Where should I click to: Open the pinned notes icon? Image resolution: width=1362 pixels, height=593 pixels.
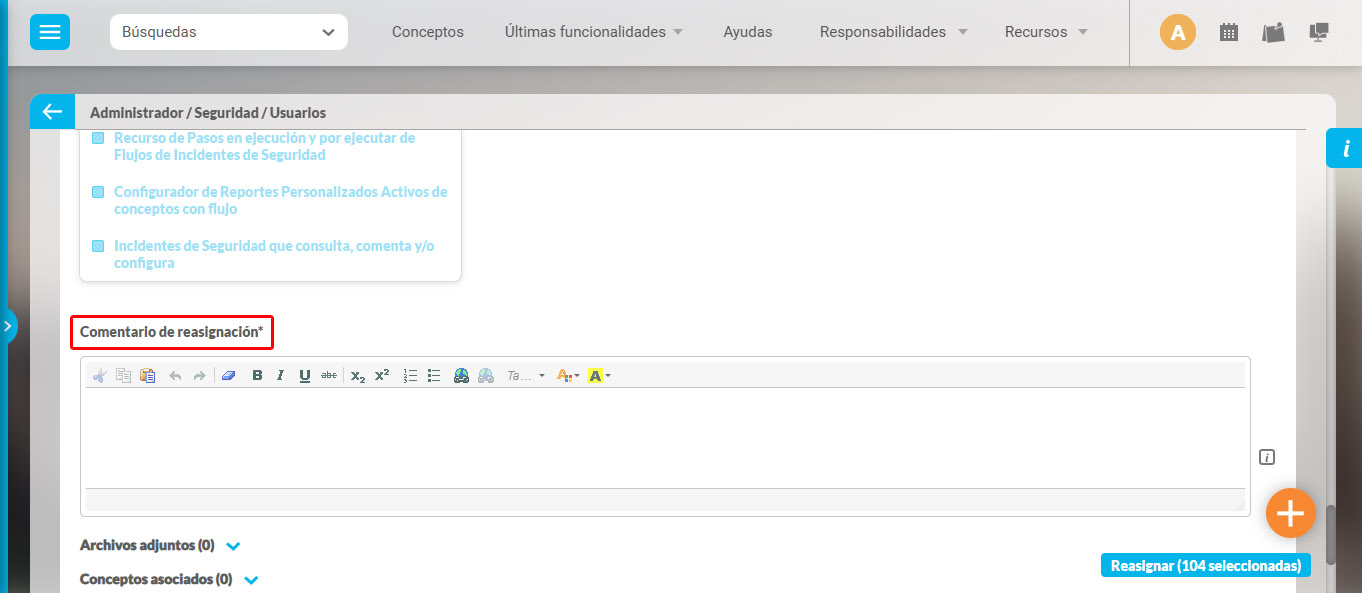[x=1273, y=32]
